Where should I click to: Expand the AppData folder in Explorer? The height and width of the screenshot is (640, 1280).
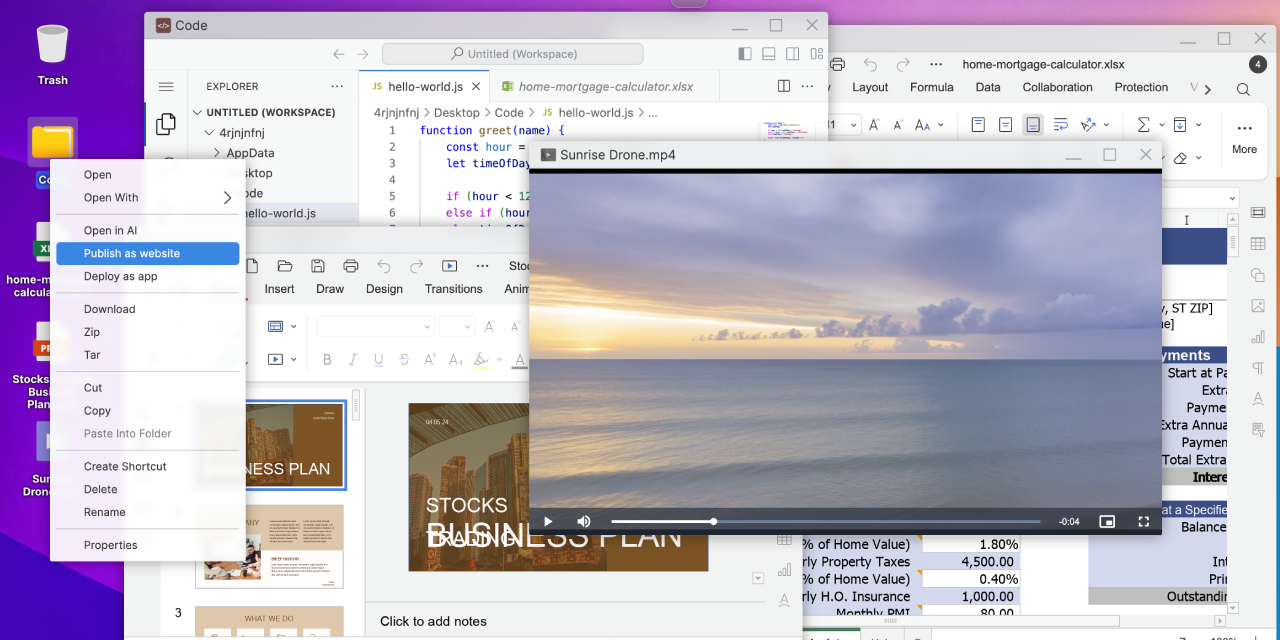(250, 153)
